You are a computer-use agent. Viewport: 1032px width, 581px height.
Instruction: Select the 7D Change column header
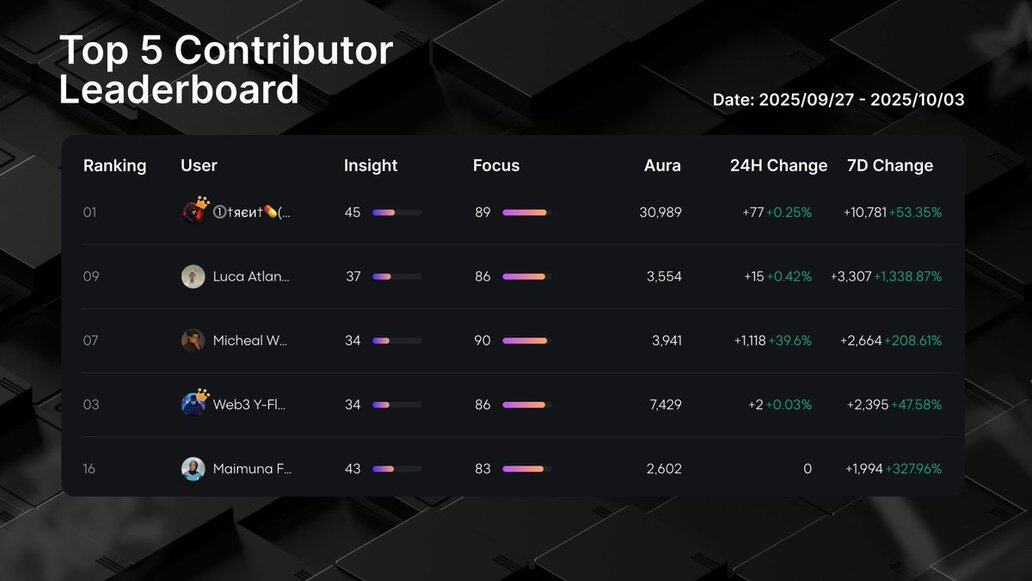889,166
